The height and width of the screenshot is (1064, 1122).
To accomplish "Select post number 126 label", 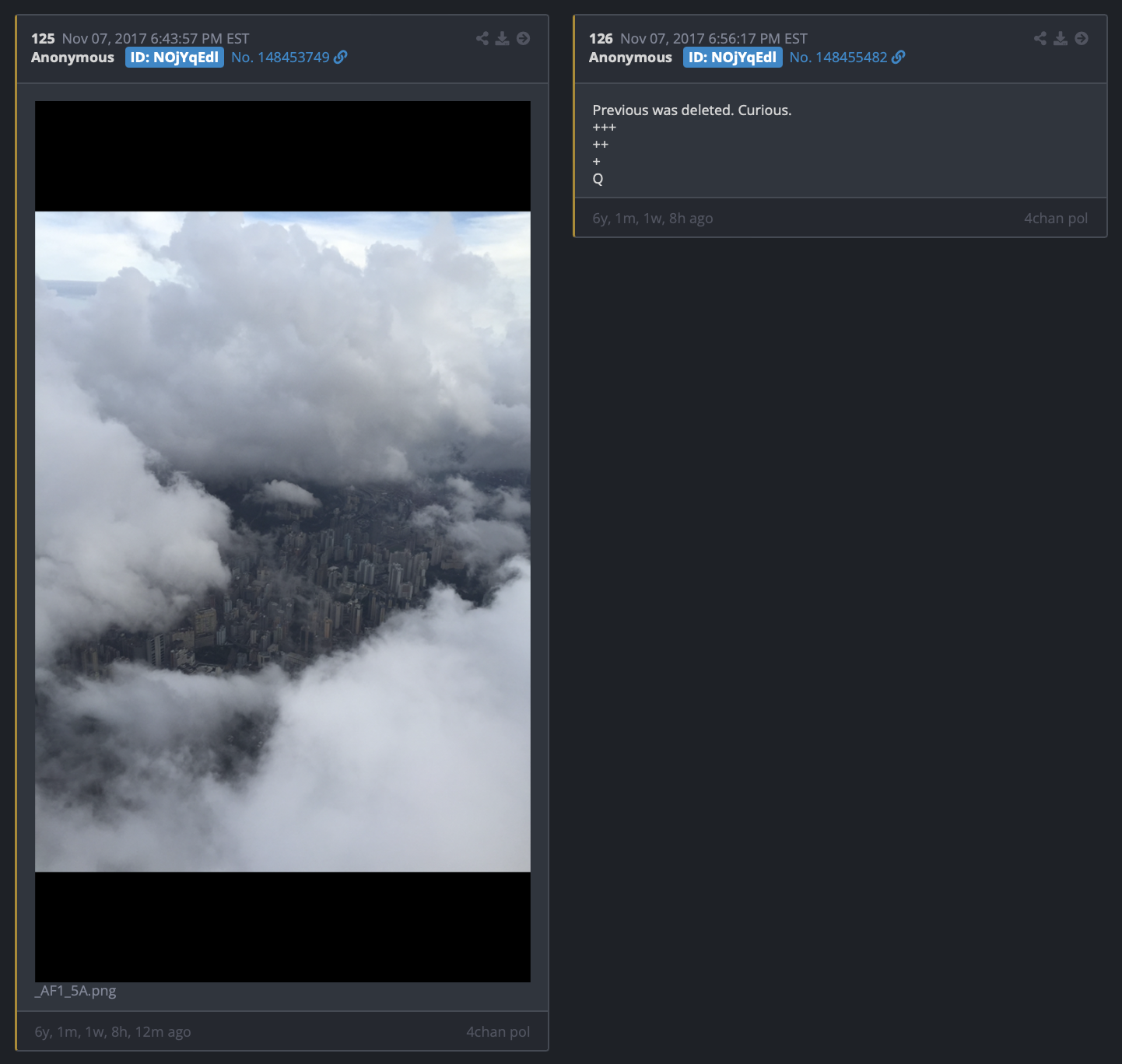I will 601,39.
